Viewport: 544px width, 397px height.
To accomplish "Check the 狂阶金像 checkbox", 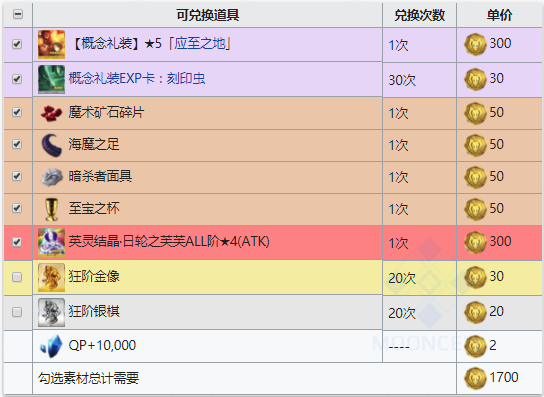I will click(x=17, y=277).
